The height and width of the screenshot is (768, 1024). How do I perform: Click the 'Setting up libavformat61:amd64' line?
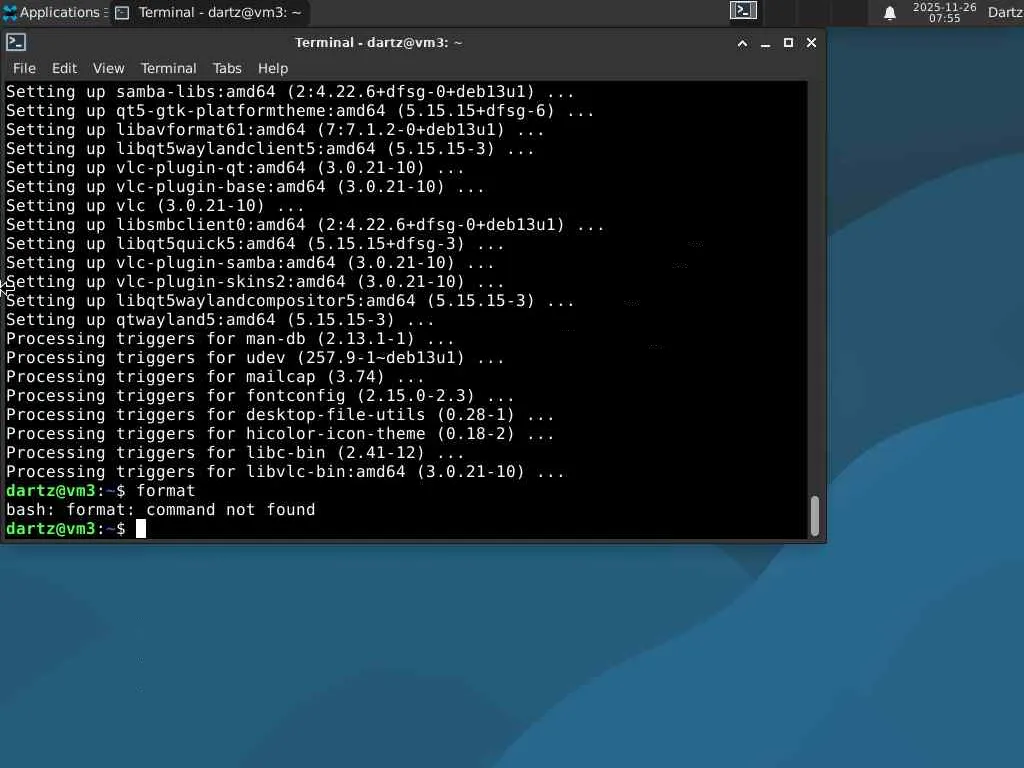click(275, 130)
